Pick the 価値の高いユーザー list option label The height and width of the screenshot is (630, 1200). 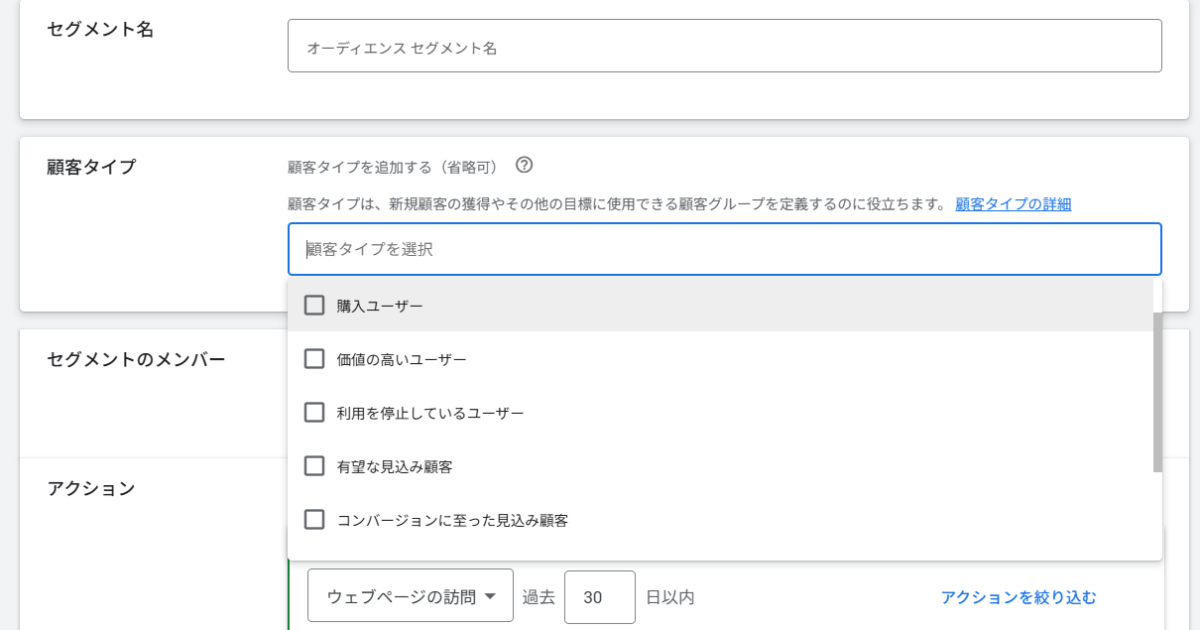pos(401,359)
